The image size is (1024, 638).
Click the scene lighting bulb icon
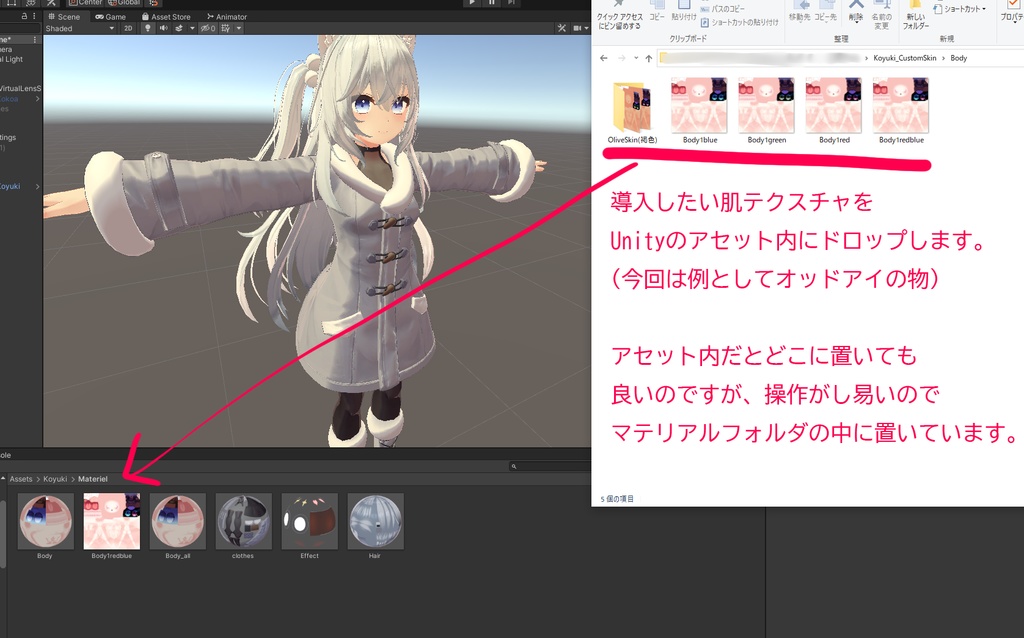pos(148,28)
